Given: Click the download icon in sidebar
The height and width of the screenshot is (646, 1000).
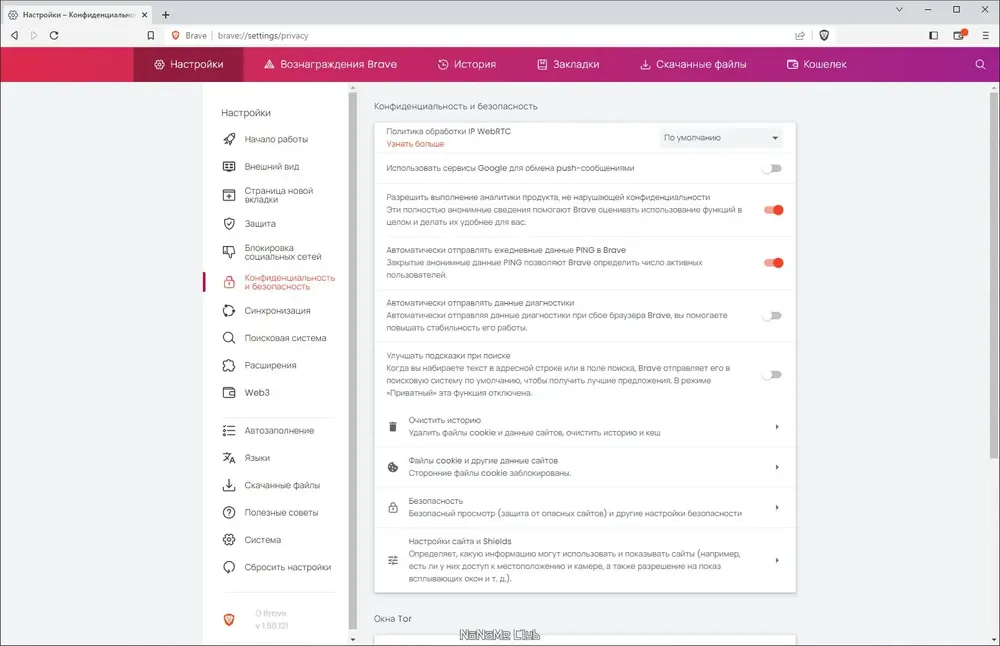Looking at the screenshot, I should (x=229, y=485).
